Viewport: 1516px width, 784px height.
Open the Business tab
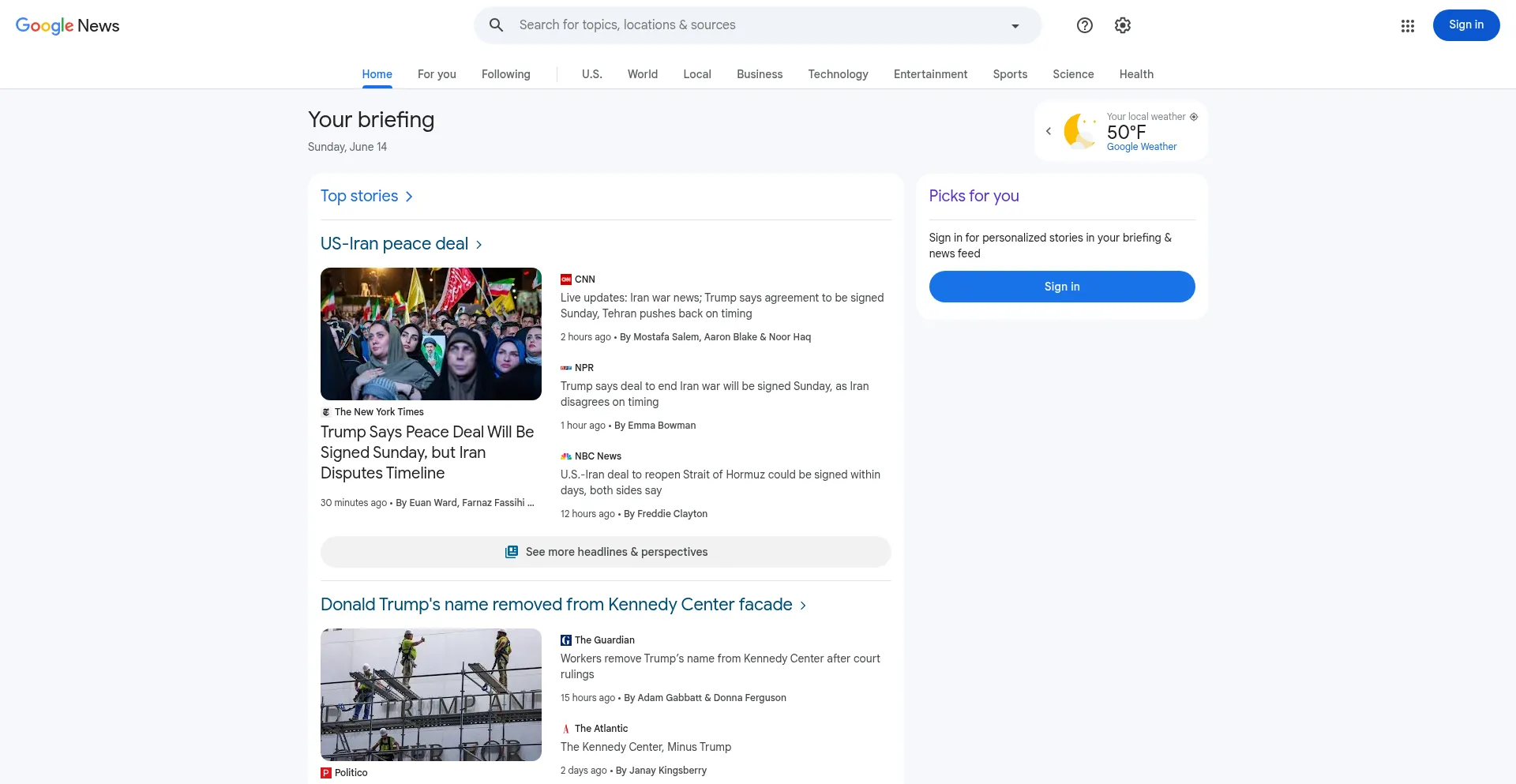[x=760, y=74]
